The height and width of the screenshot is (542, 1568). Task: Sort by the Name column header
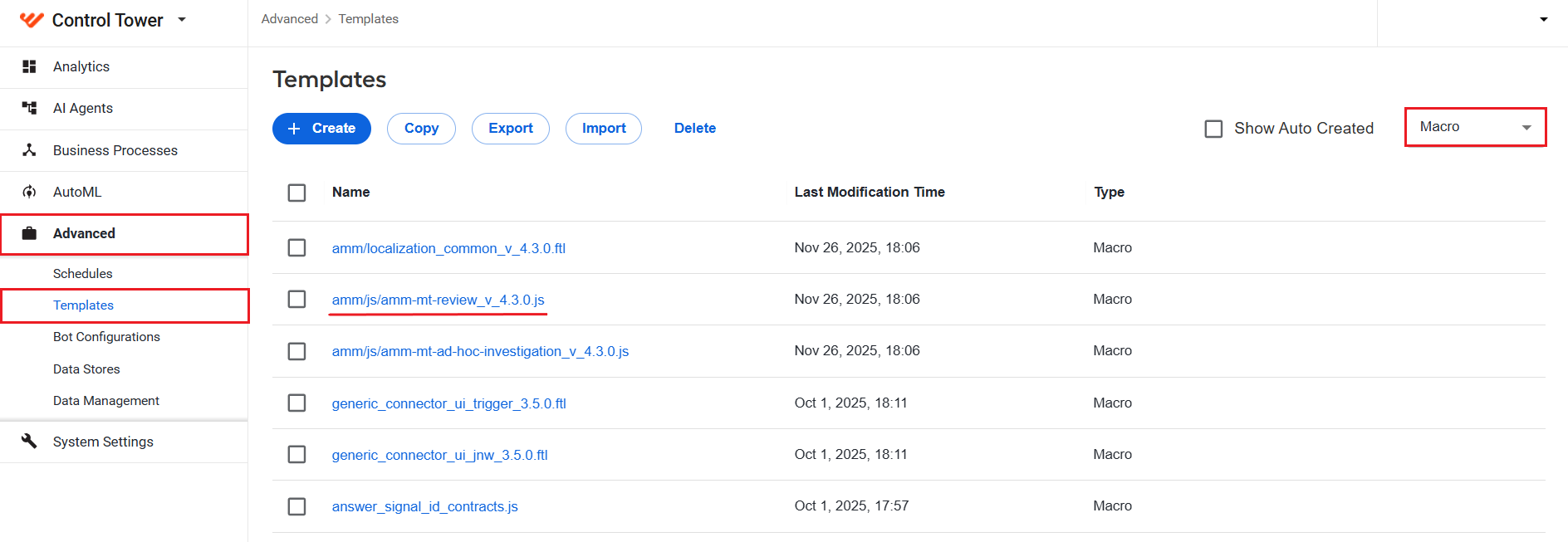[350, 192]
